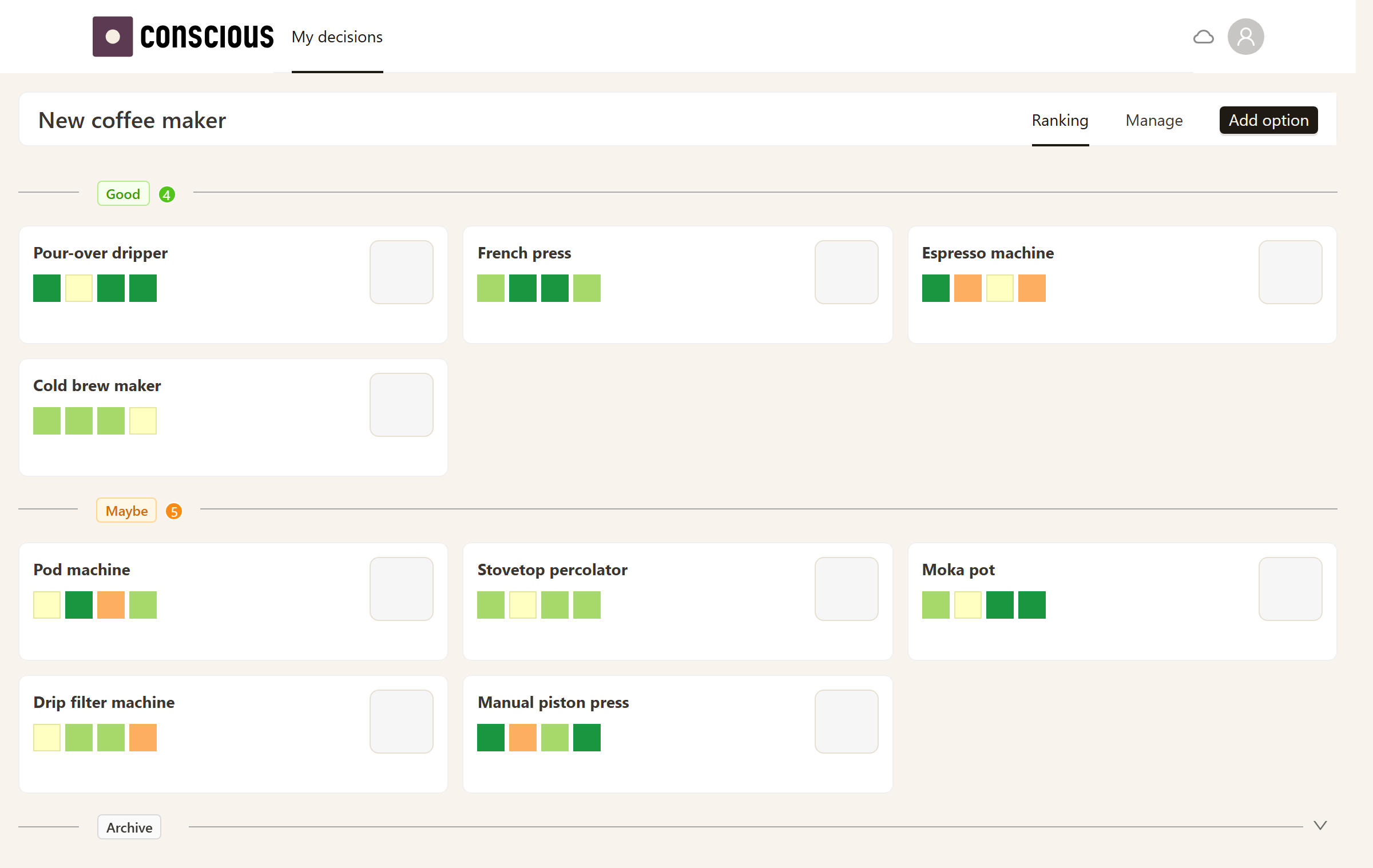Open the Moka pot card title
Image resolution: width=1373 pixels, height=868 pixels.
958,570
